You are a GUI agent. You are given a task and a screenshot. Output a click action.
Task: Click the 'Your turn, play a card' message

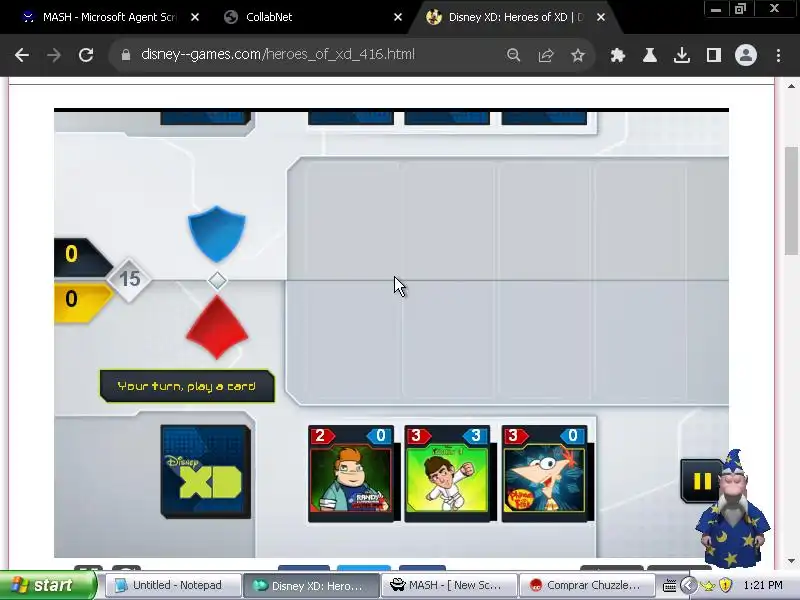coord(187,386)
